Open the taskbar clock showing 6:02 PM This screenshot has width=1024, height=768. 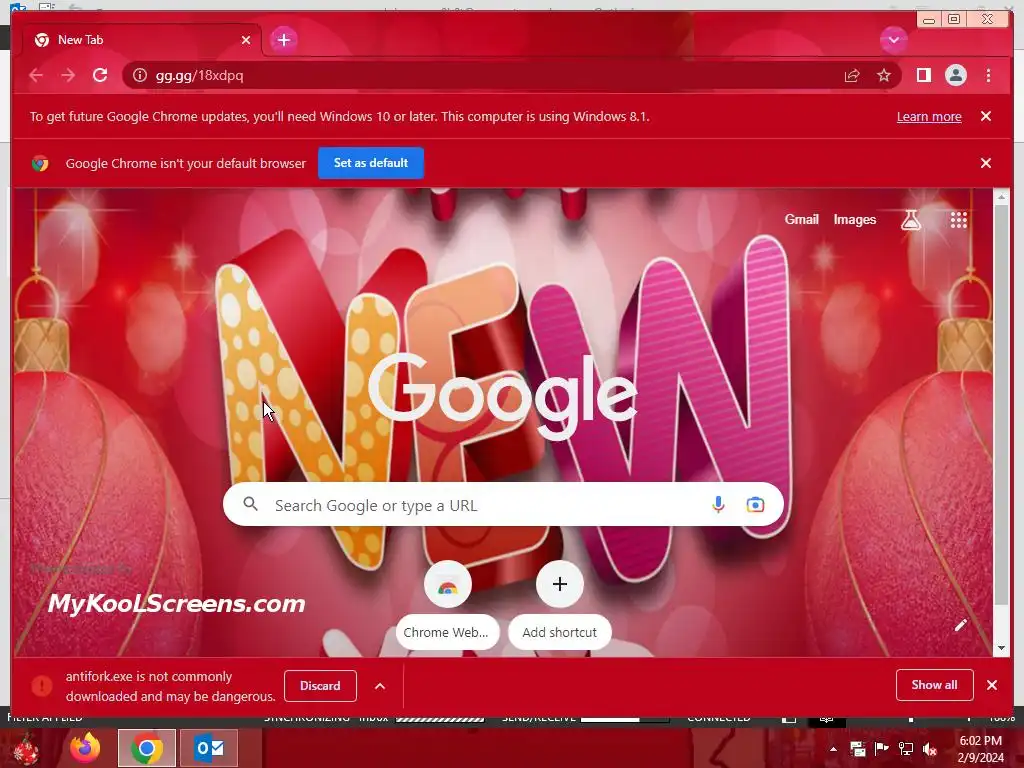(x=981, y=749)
